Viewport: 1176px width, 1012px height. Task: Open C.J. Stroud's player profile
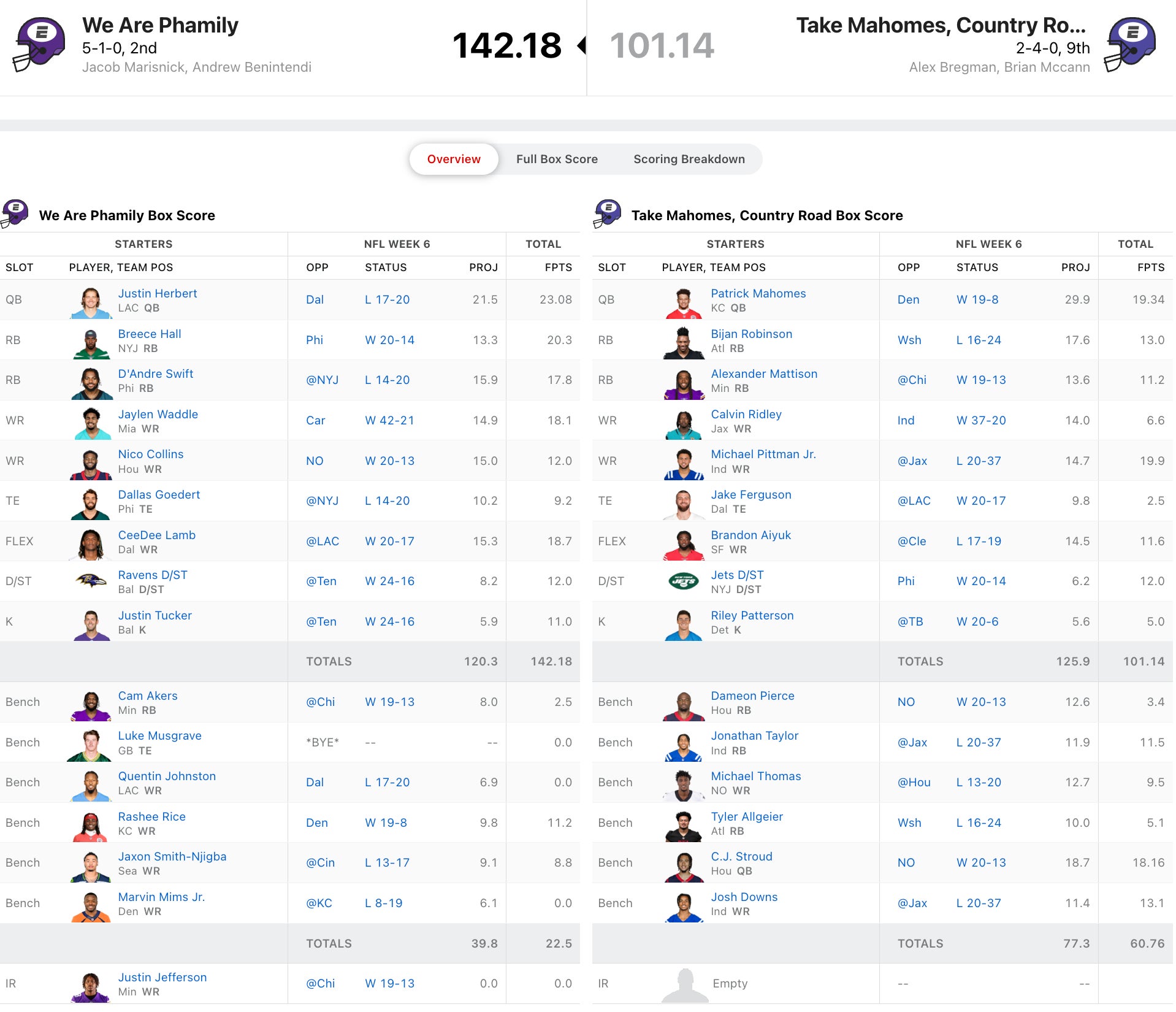pos(741,856)
